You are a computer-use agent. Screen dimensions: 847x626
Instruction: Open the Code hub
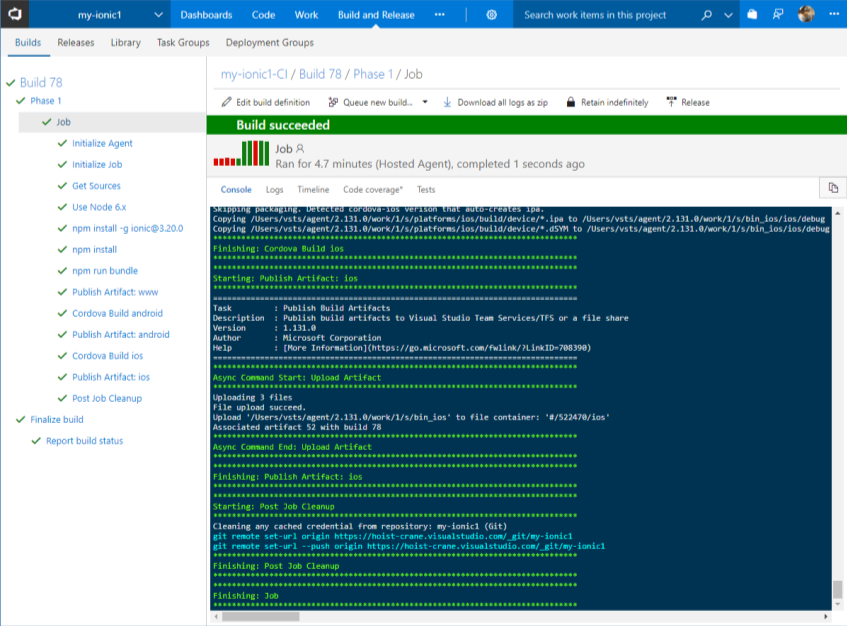263,15
